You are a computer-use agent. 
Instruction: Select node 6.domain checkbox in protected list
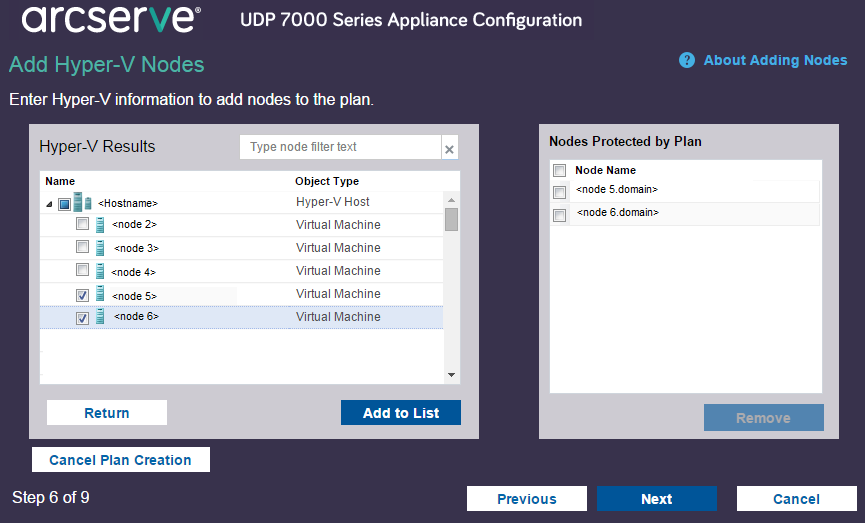(560, 215)
